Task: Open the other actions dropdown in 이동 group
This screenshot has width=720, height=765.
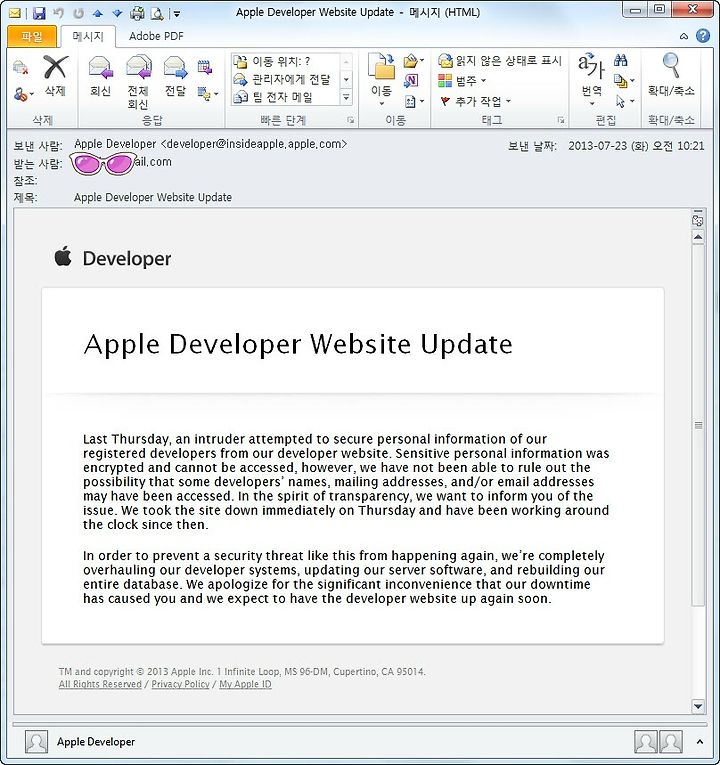Action: click(414, 101)
